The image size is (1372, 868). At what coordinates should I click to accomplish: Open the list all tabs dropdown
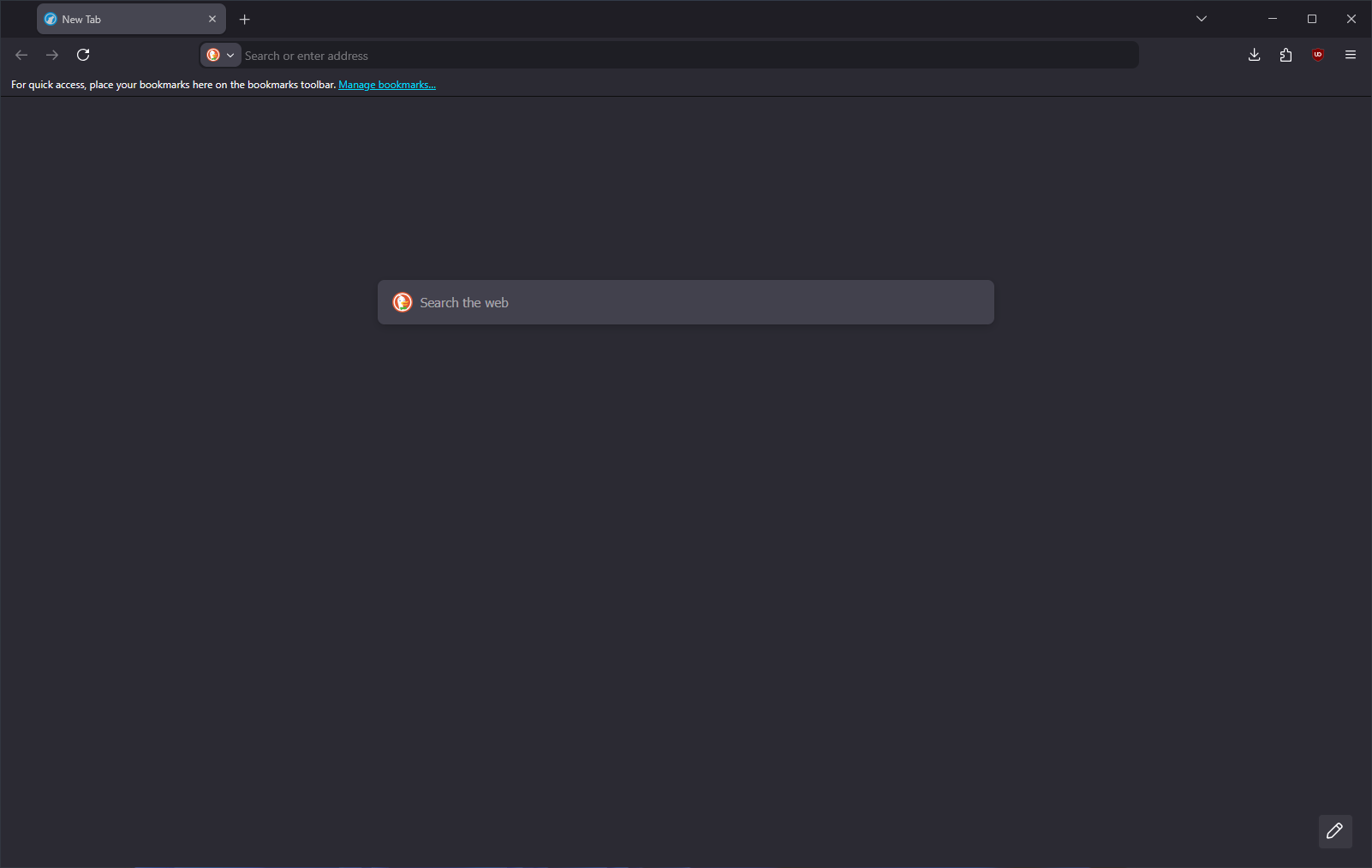[1202, 19]
